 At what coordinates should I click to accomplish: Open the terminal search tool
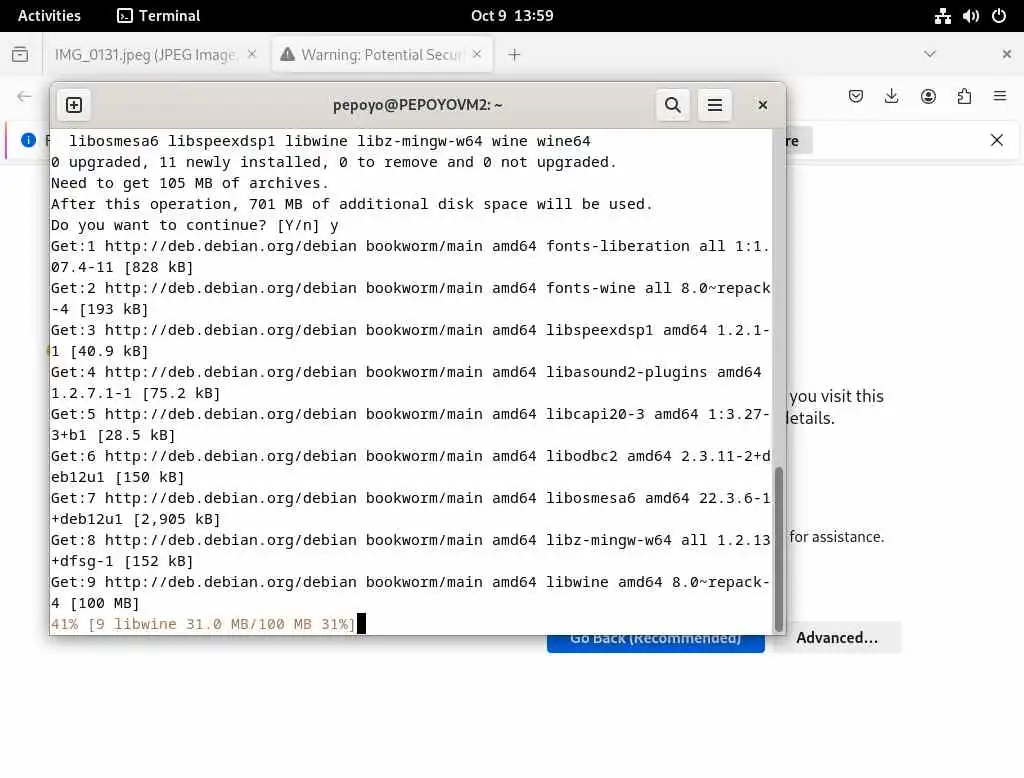pos(673,105)
